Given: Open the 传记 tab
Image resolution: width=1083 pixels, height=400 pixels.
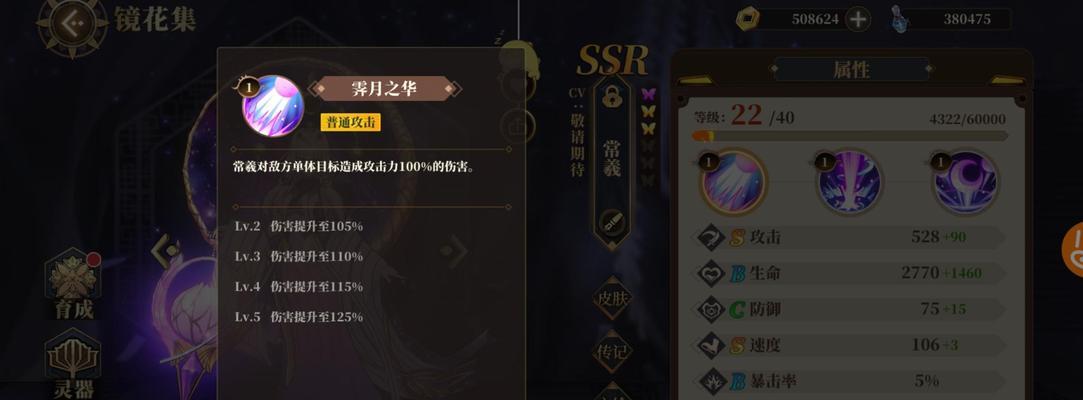Looking at the screenshot, I should click(613, 352).
